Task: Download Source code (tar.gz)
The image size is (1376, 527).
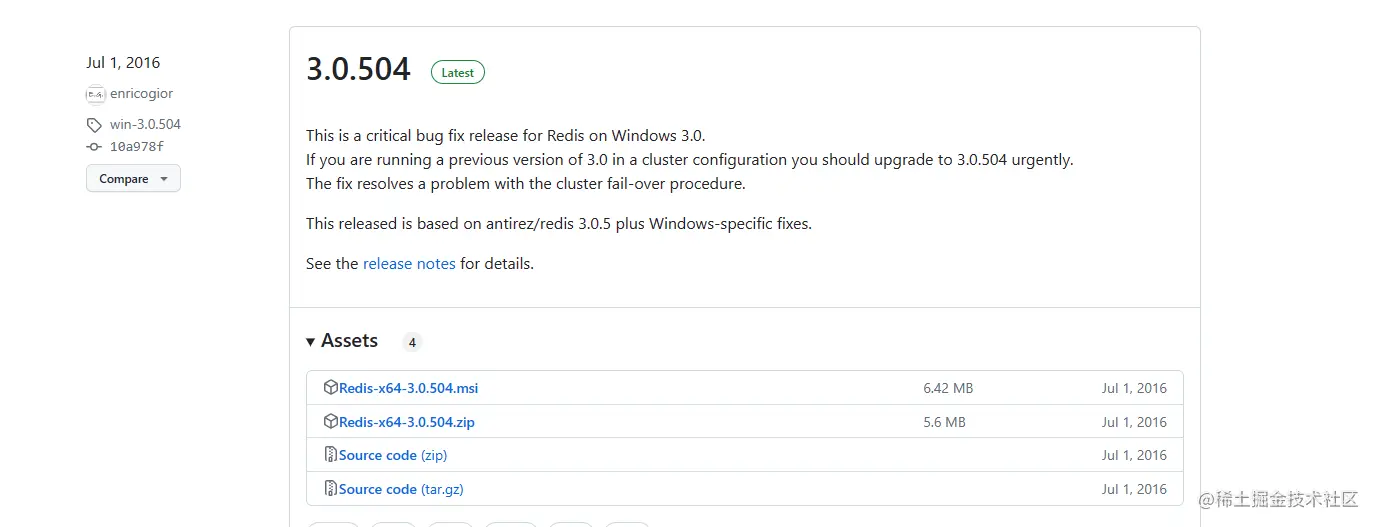Action: click(401, 489)
